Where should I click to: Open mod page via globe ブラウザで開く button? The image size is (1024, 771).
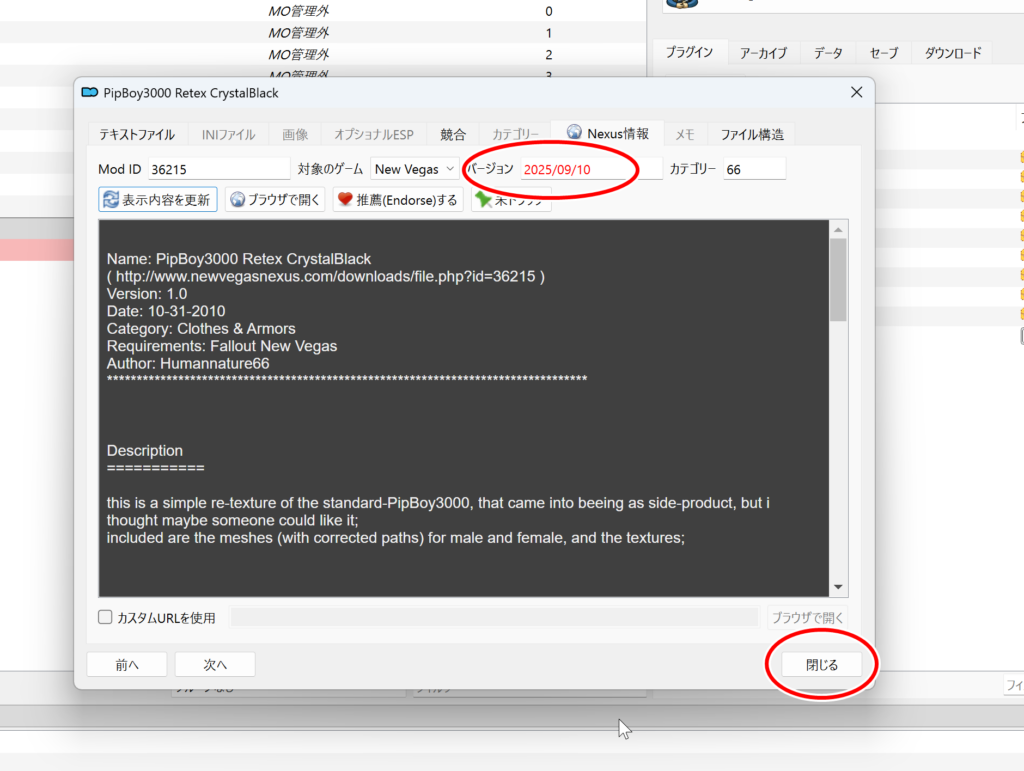click(x=275, y=199)
